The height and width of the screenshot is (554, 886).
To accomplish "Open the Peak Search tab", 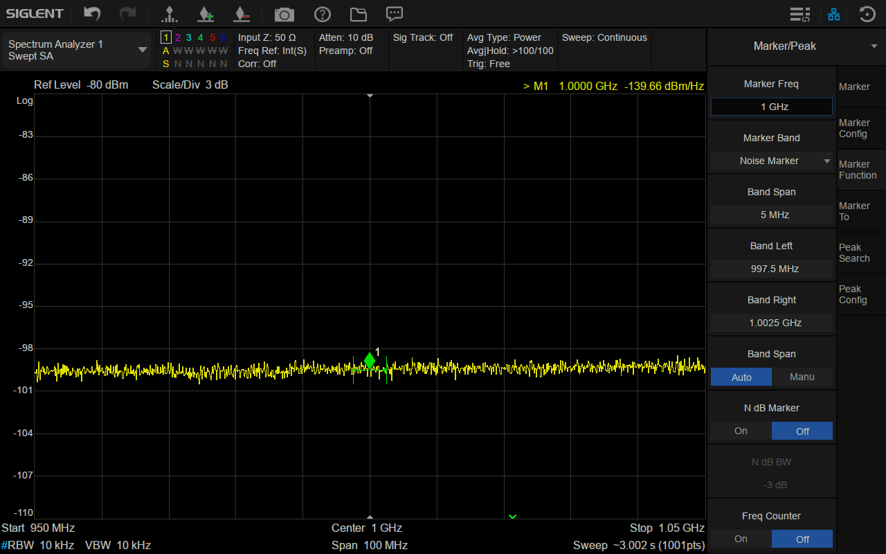I will (861, 253).
